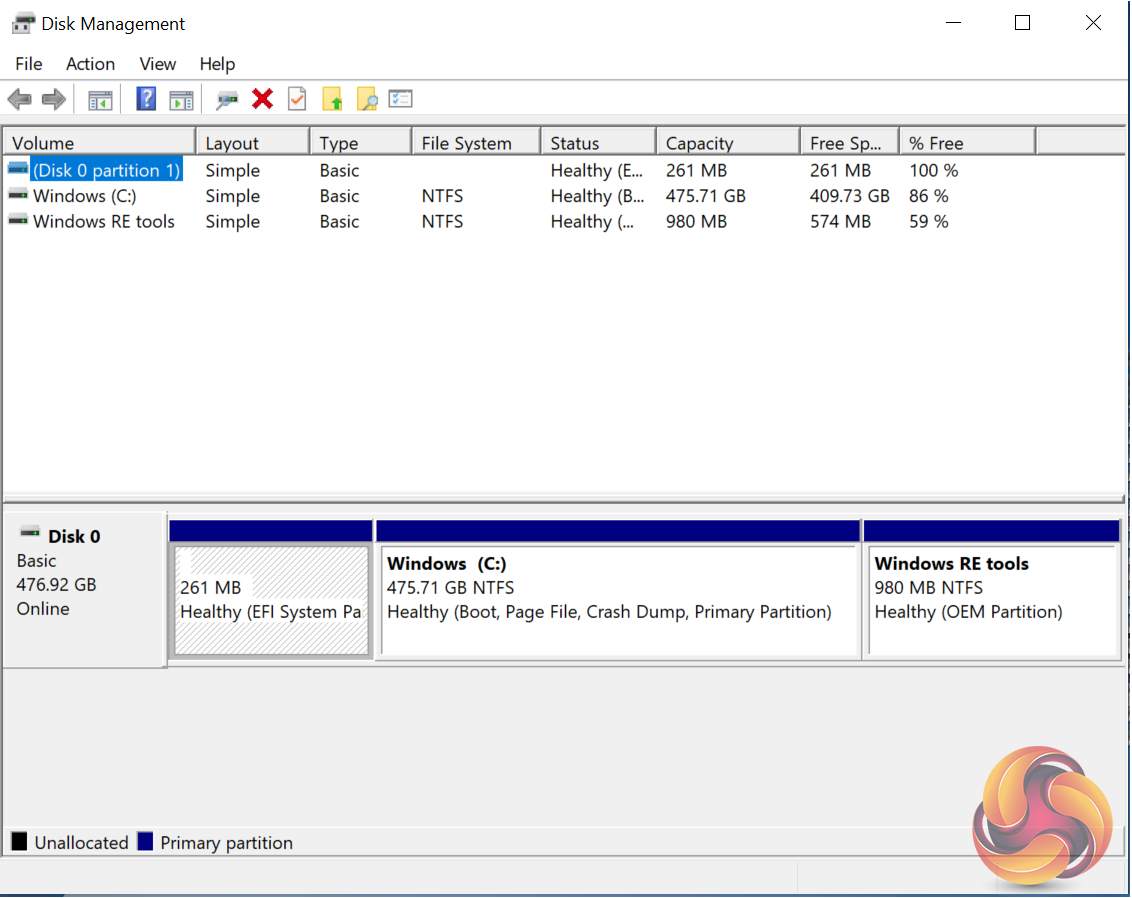The image size is (1132, 898).
Task: Select the Windows RE tools partition block
Action: pyautogui.click(x=990, y=600)
